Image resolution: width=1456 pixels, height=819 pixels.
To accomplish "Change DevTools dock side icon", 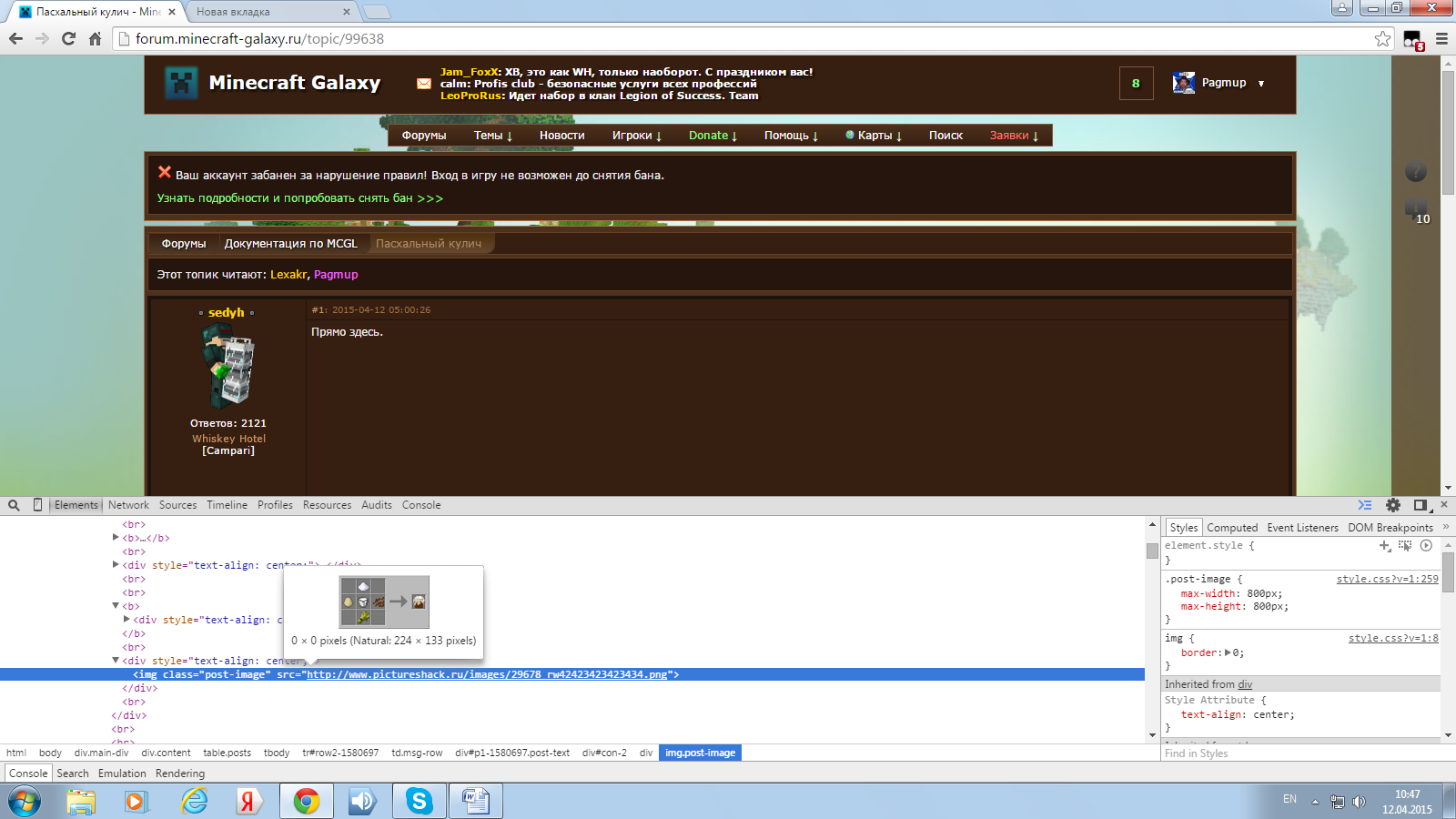I will point(1421,505).
